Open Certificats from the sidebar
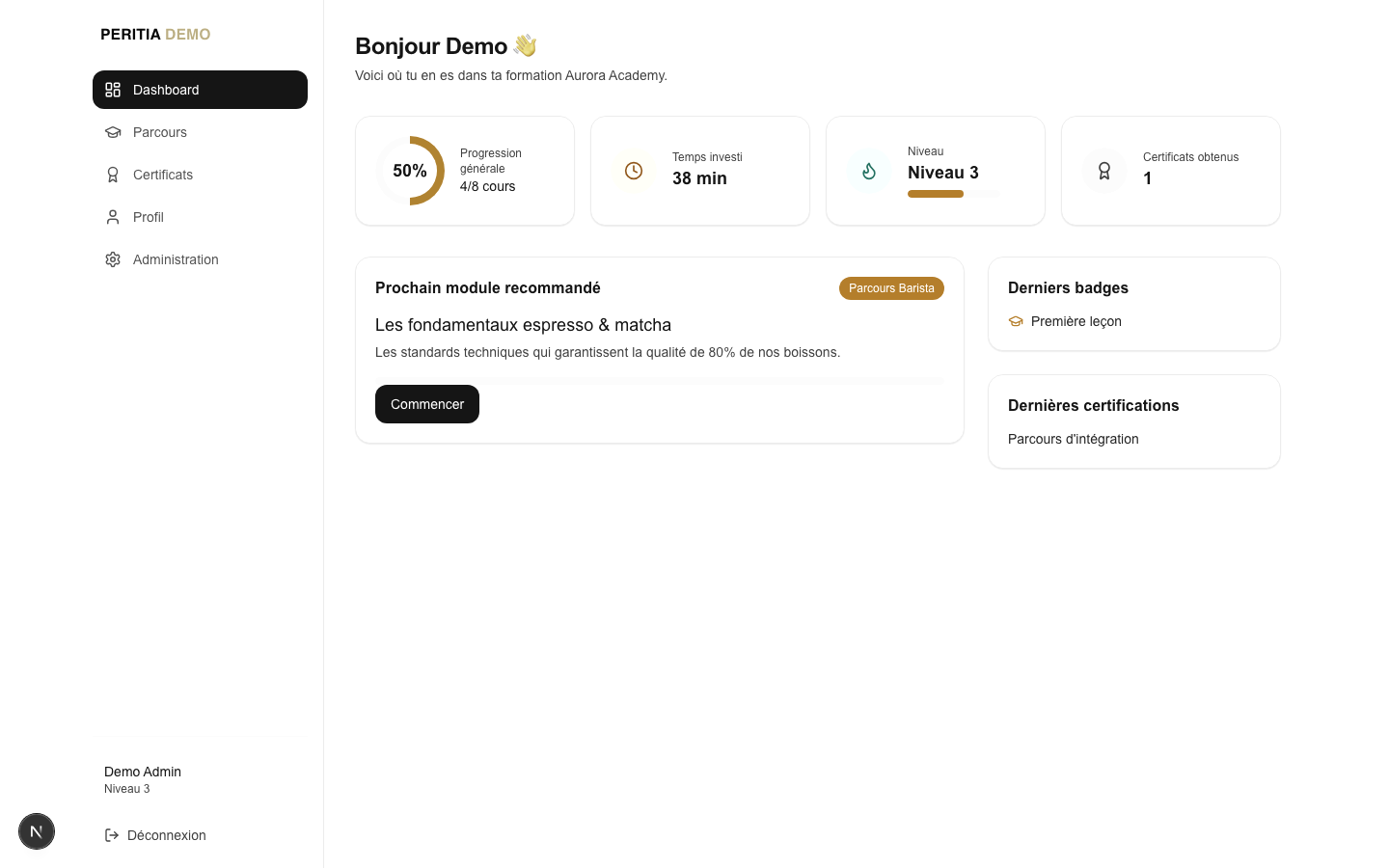Screen dimensions: 1389x868 200,175
